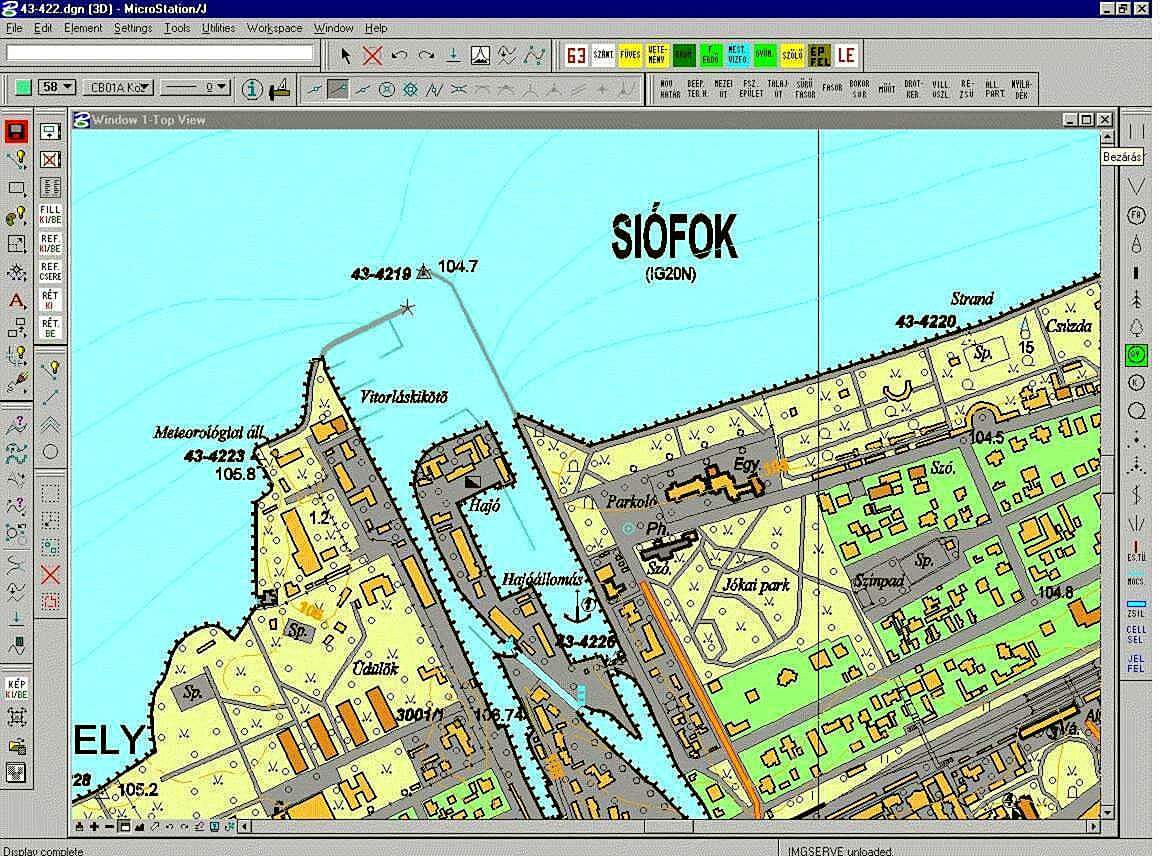
Task: Click the red save diskette icon
Action: tap(16, 132)
